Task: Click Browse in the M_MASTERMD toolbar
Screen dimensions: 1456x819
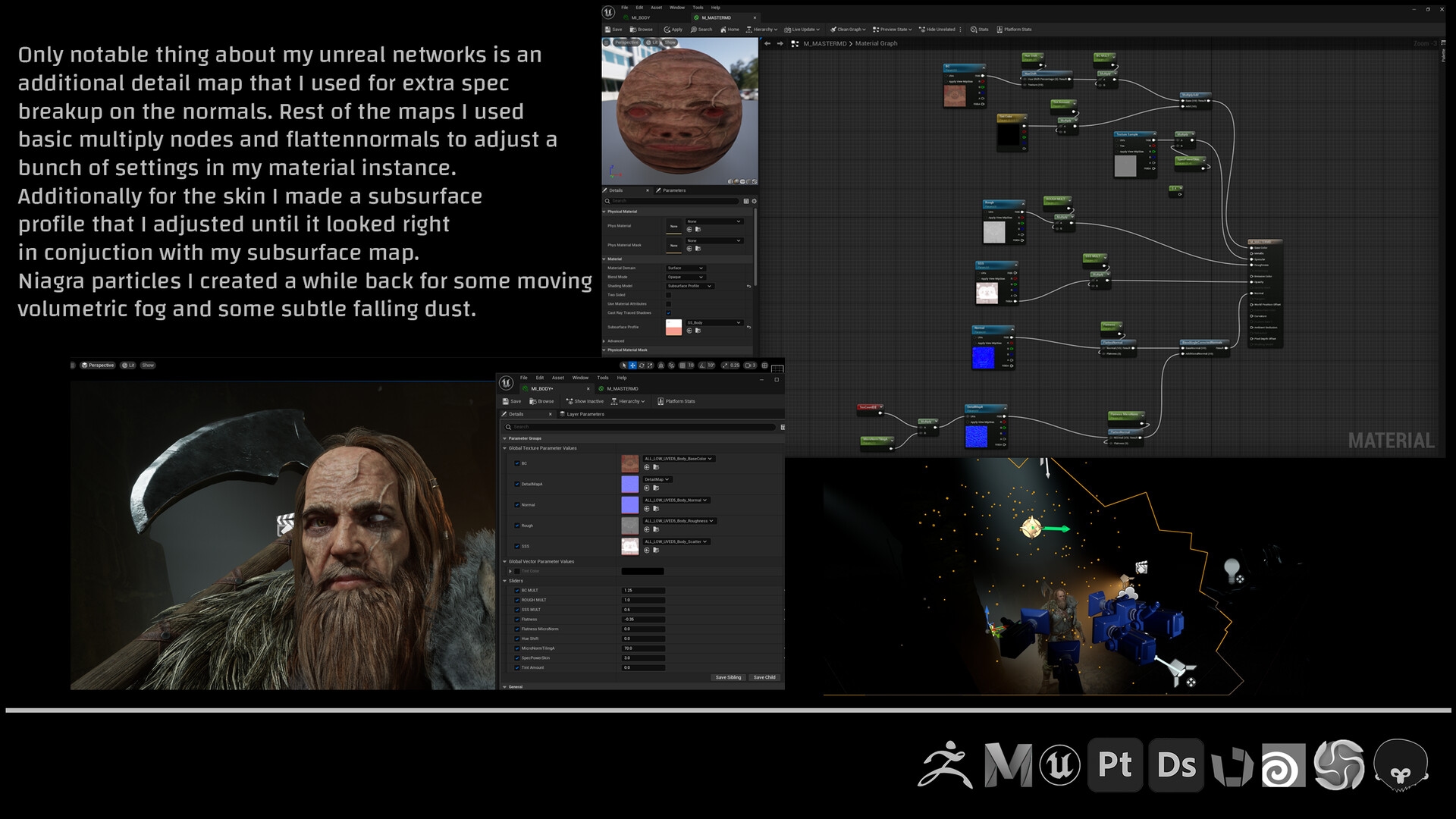Action: [642, 30]
